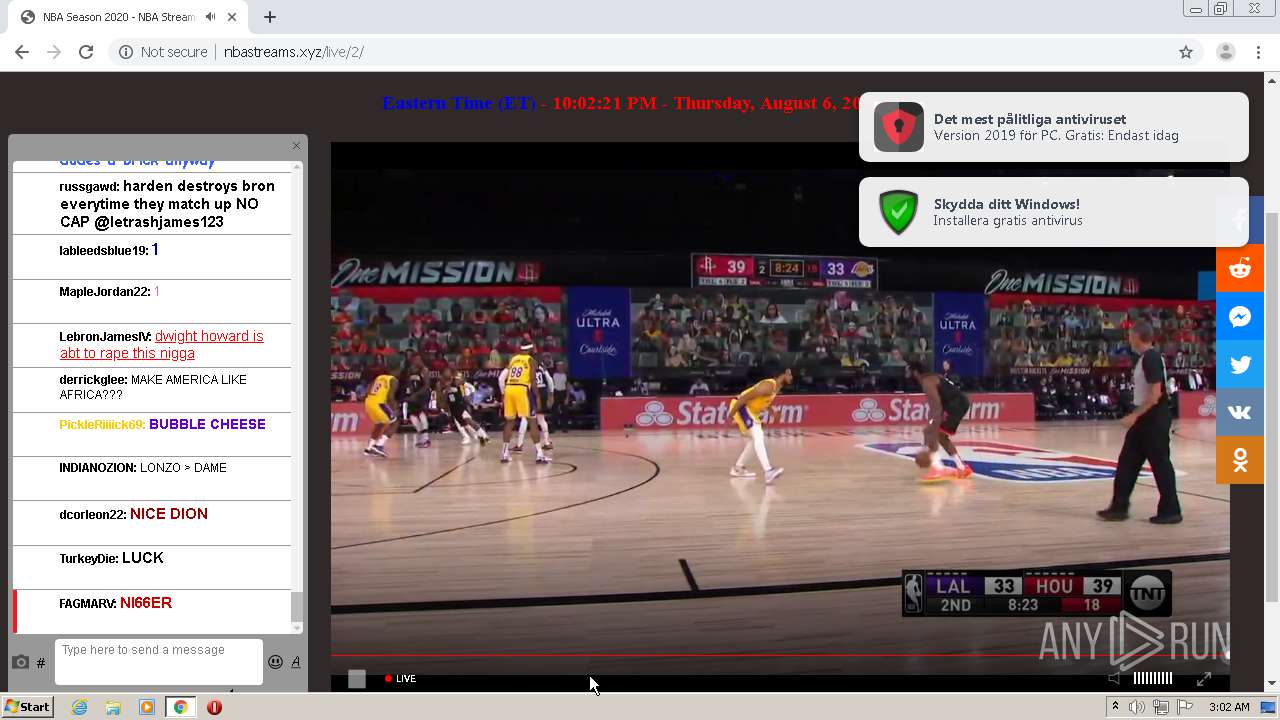Open the 'Det mest pålitliga antiviruset' notification
Viewport: 1280px width, 720px height.
point(1054,127)
